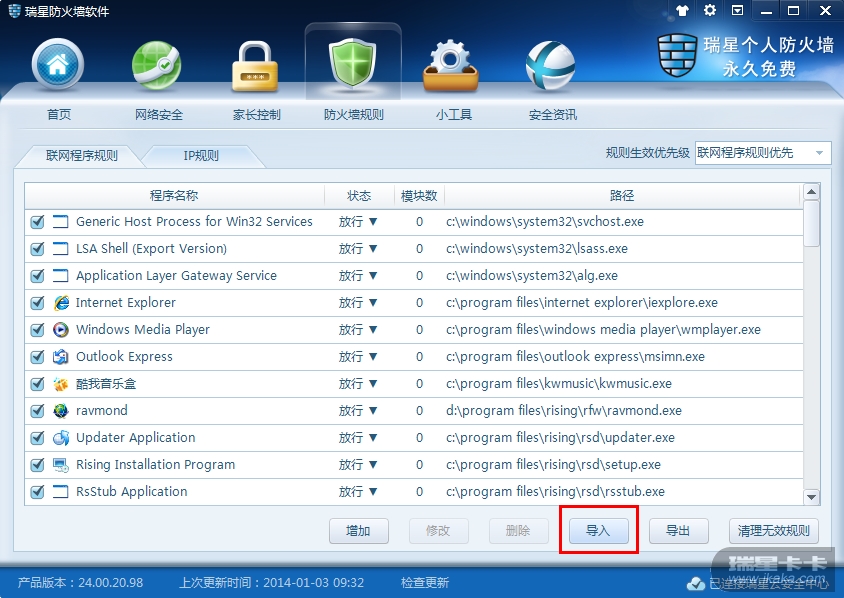The width and height of the screenshot is (844, 598).
Task: Toggle RsStub Application rule checkbox
Action: coord(37,491)
